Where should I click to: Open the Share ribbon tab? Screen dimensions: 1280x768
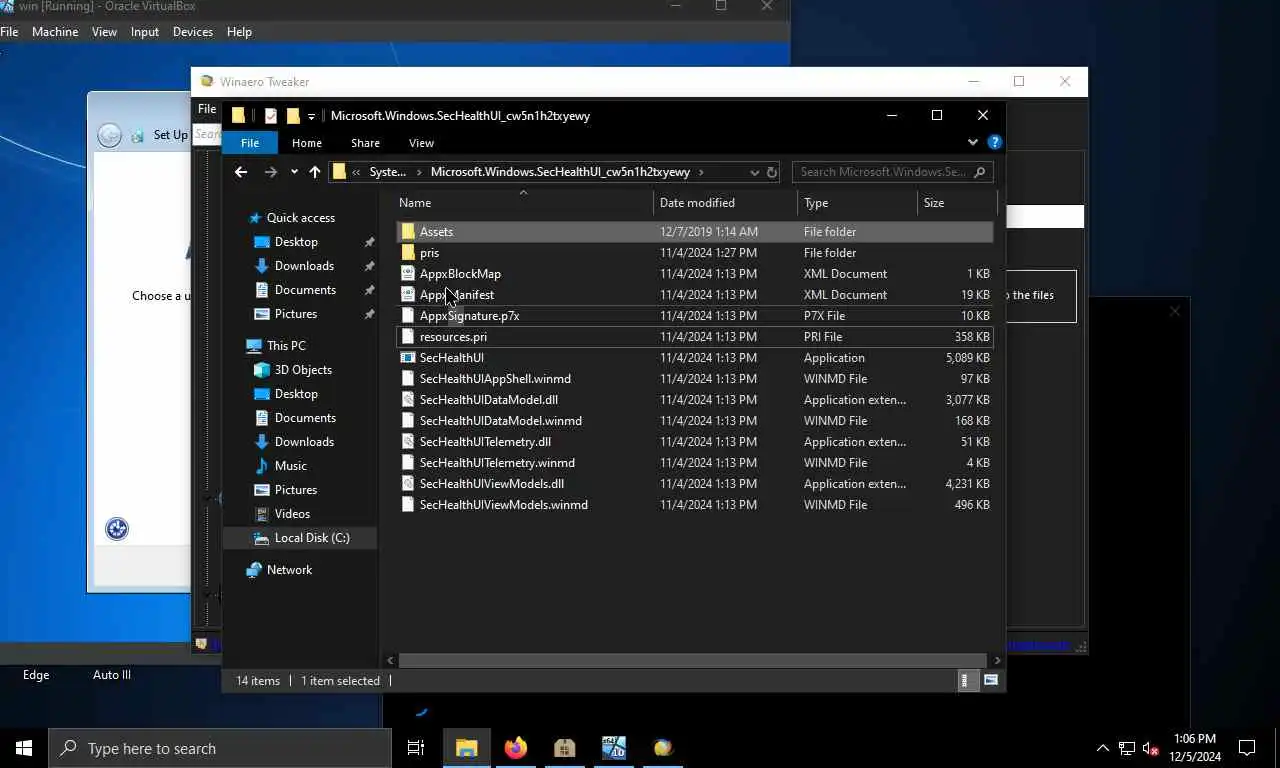[x=365, y=143]
